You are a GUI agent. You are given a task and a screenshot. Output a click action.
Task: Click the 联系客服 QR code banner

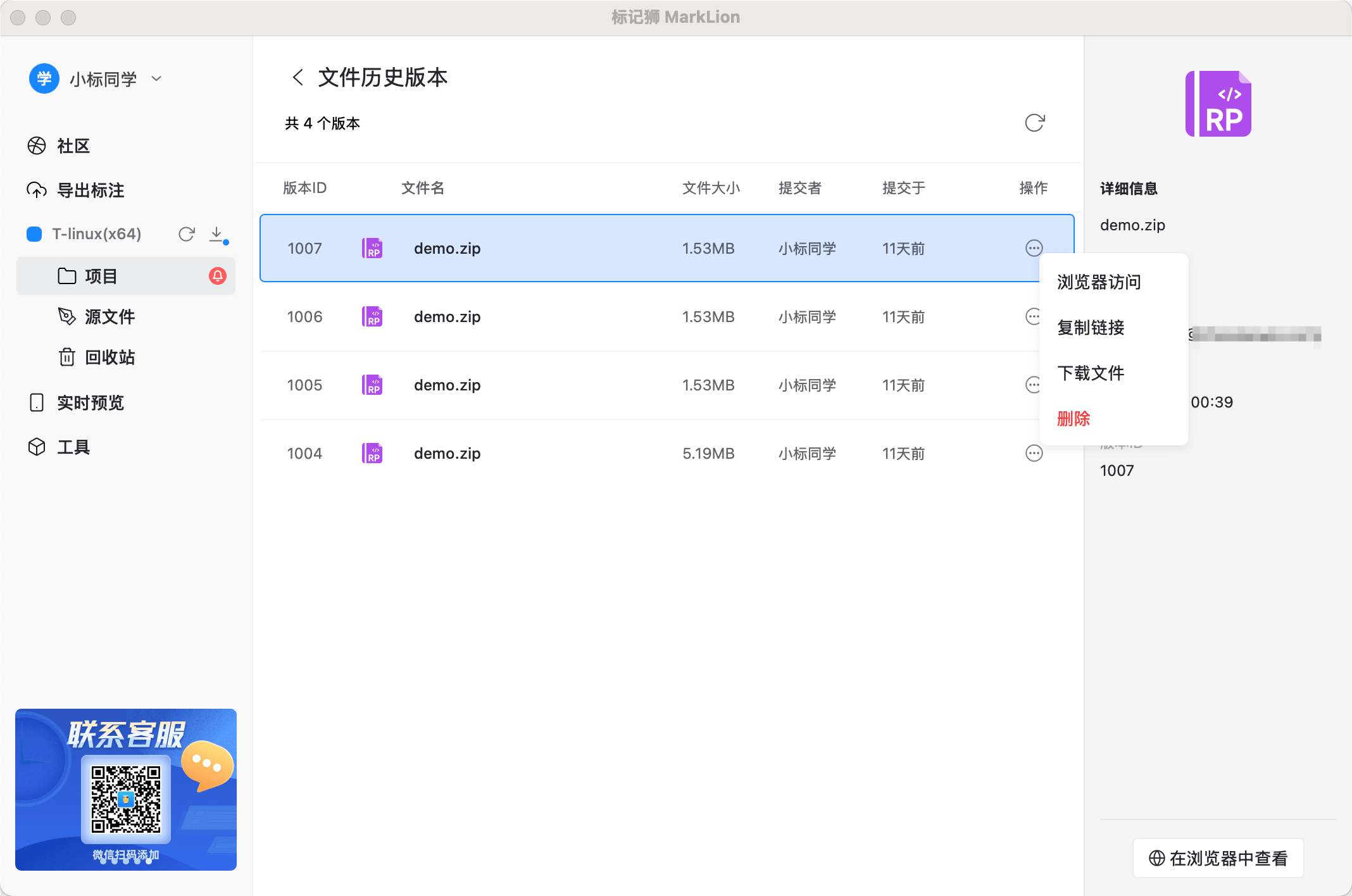[x=126, y=790]
